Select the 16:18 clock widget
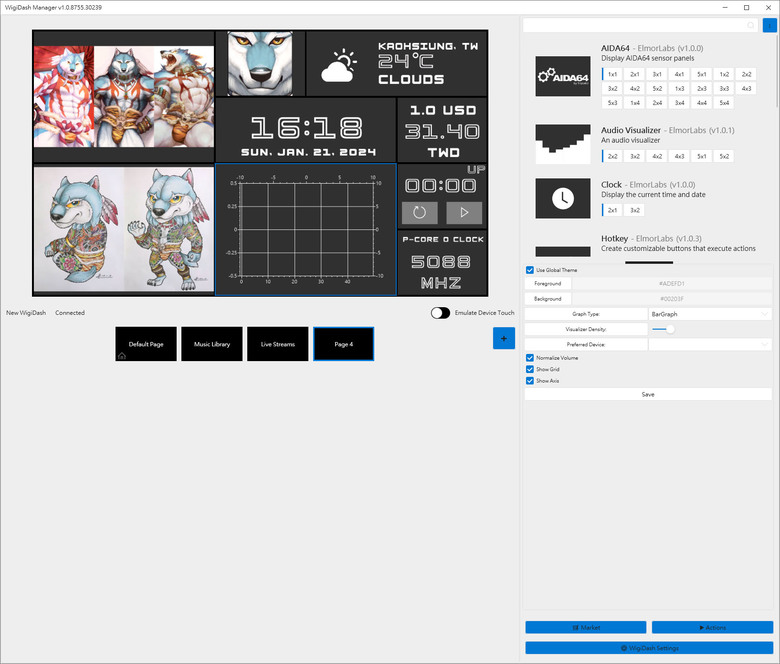 click(306, 130)
